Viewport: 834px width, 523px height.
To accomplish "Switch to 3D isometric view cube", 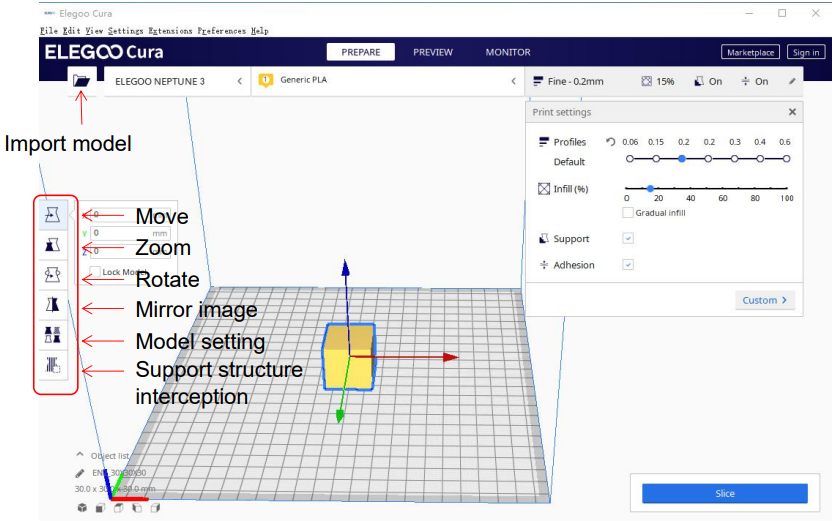I will (82, 508).
